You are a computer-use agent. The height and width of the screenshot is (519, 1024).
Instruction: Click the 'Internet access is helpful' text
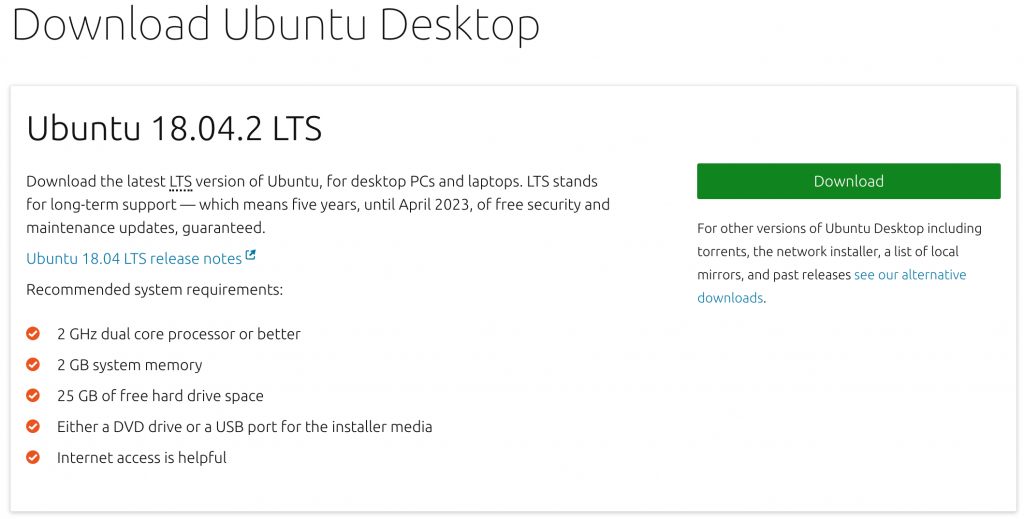tap(142, 458)
